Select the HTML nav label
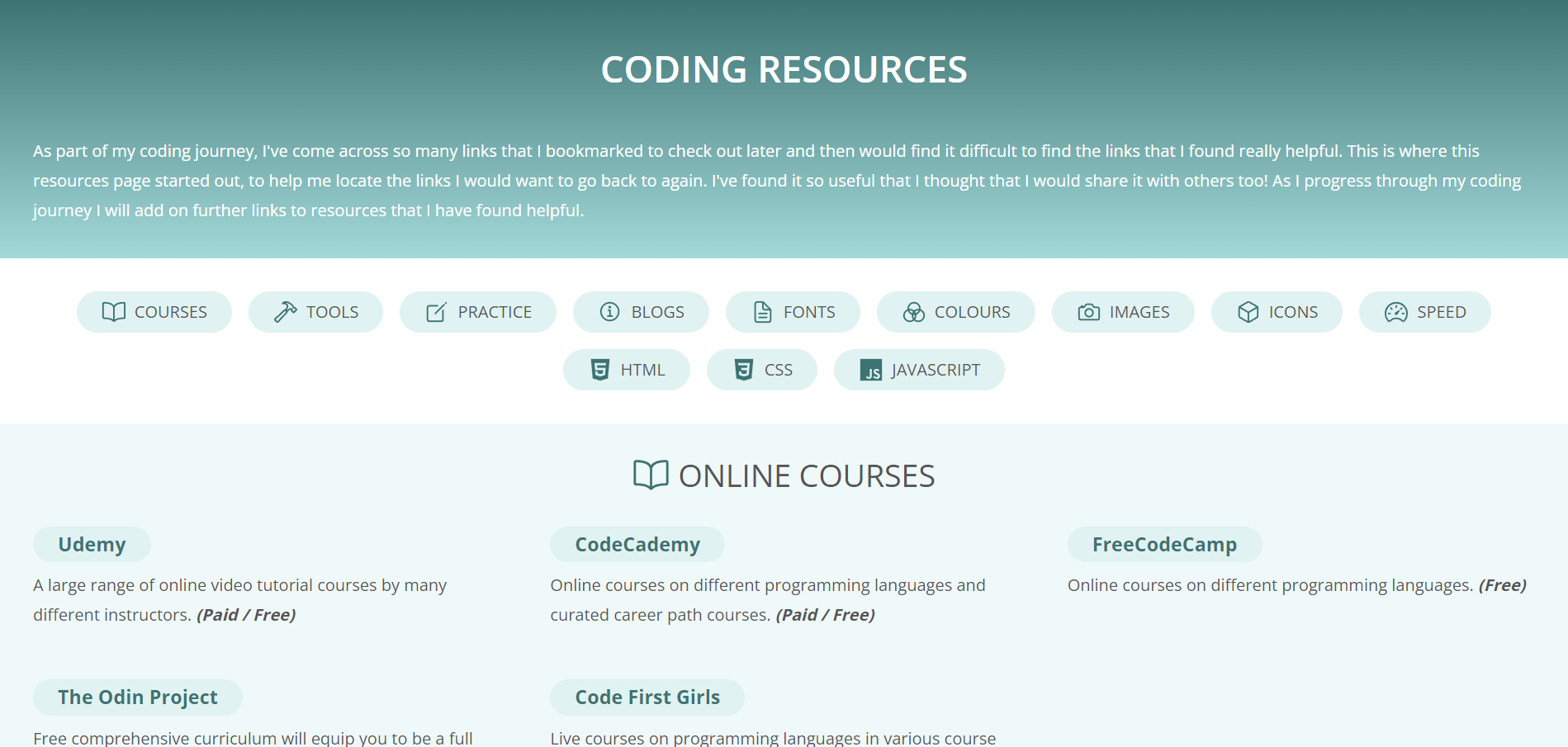1568x747 pixels. 642,370
